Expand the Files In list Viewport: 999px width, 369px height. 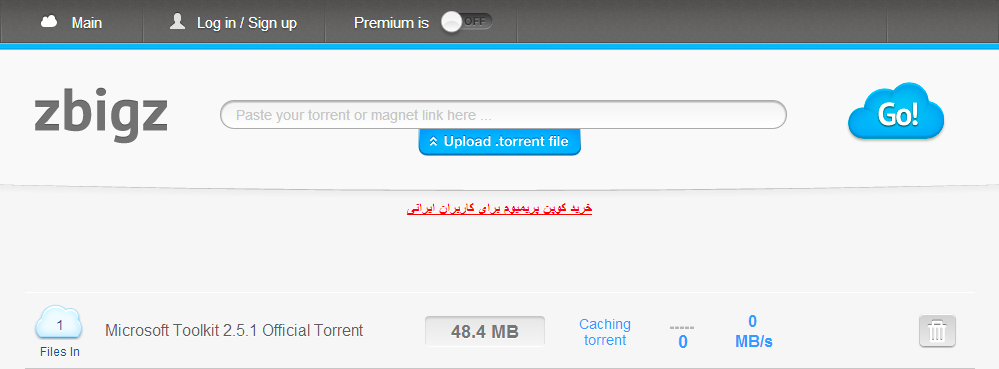tap(60, 351)
